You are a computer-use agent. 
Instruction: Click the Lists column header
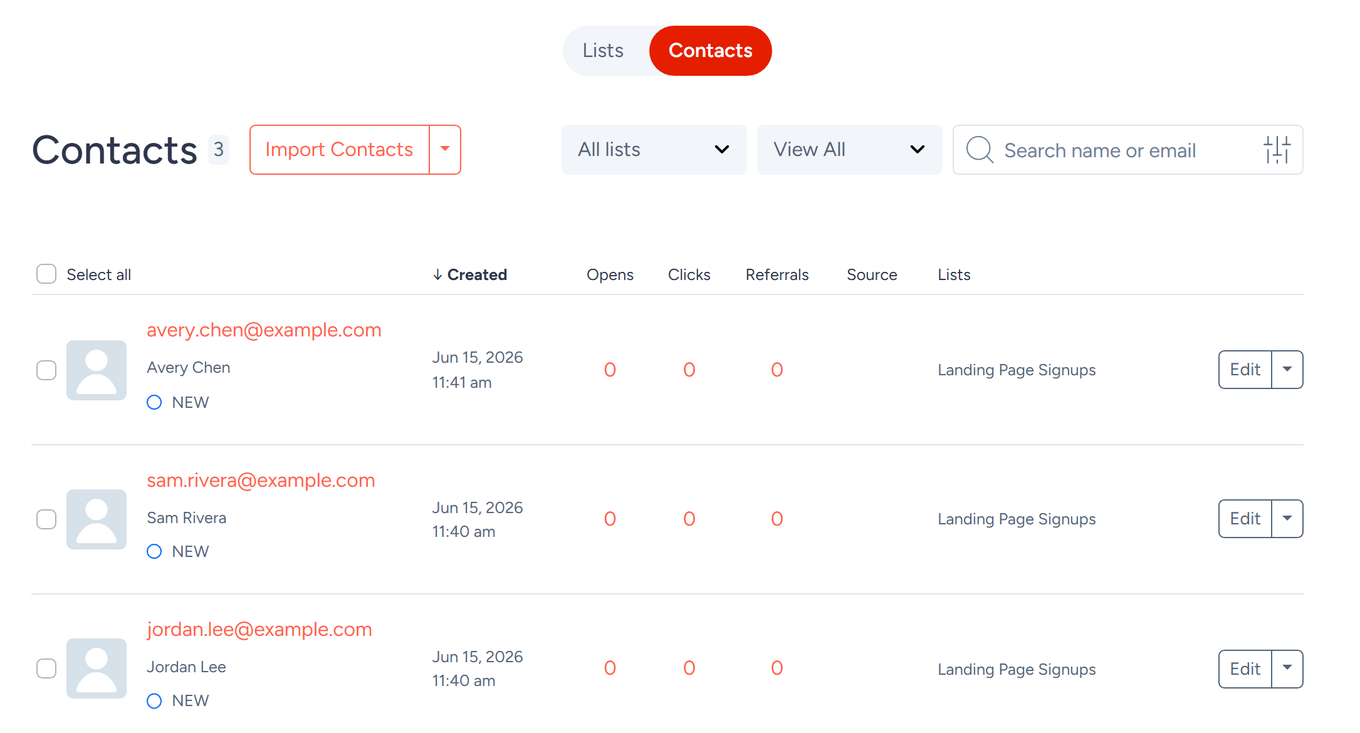pyautogui.click(x=954, y=275)
